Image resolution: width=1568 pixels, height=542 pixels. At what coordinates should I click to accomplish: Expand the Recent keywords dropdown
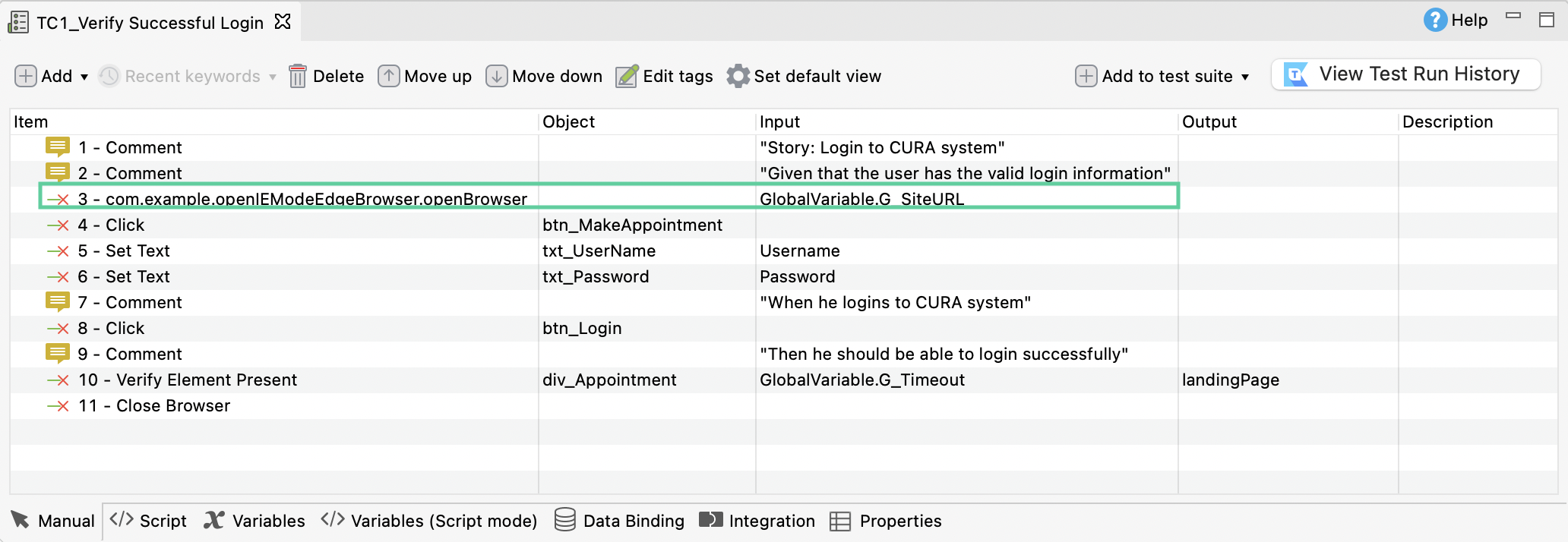point(272,77)
